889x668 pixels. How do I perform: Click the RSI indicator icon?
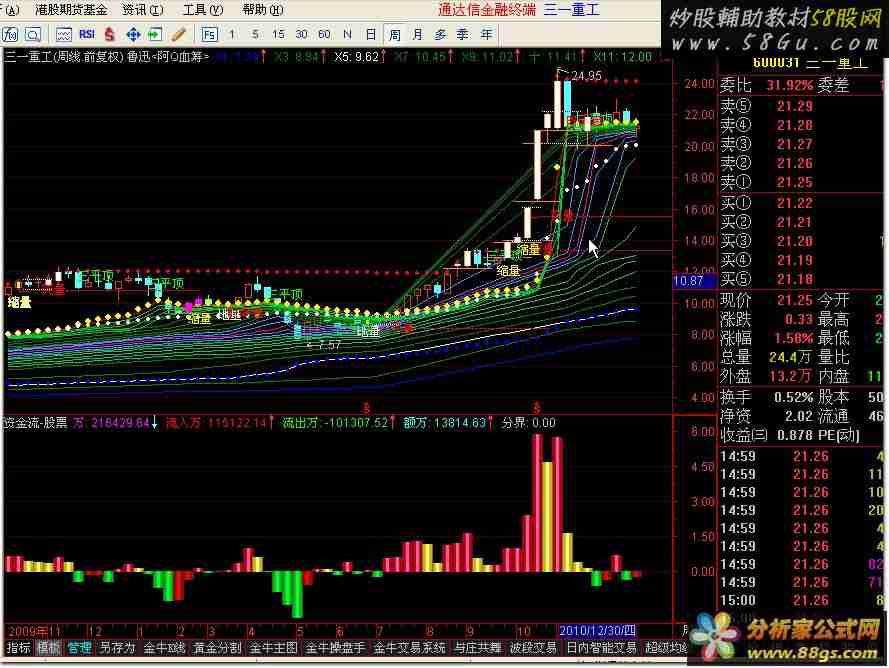pyautogui.click(x=87, y=35)
